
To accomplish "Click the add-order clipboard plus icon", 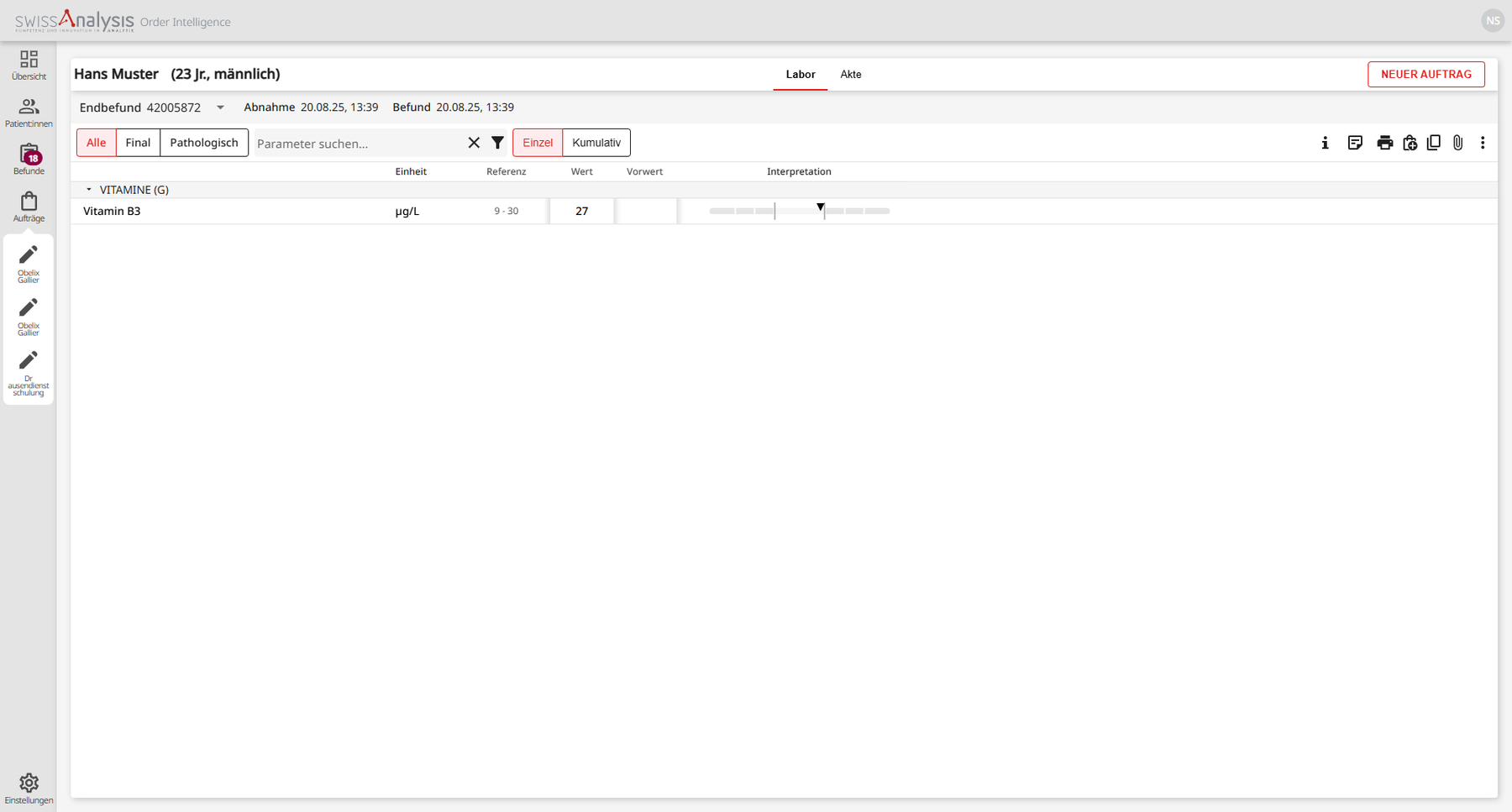I will (x=1410, y=143).
